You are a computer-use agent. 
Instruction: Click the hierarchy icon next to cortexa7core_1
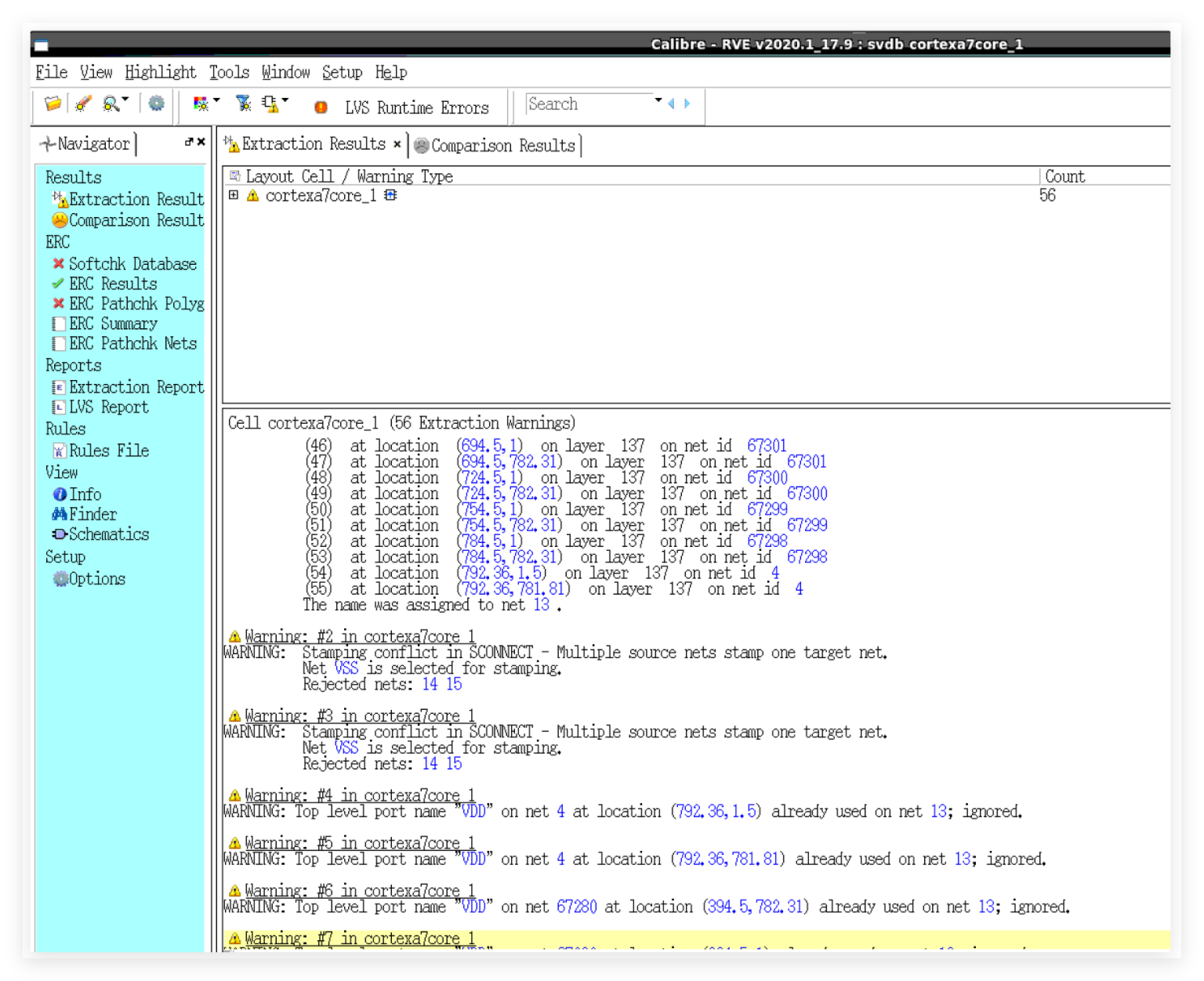tap(390, 195)
